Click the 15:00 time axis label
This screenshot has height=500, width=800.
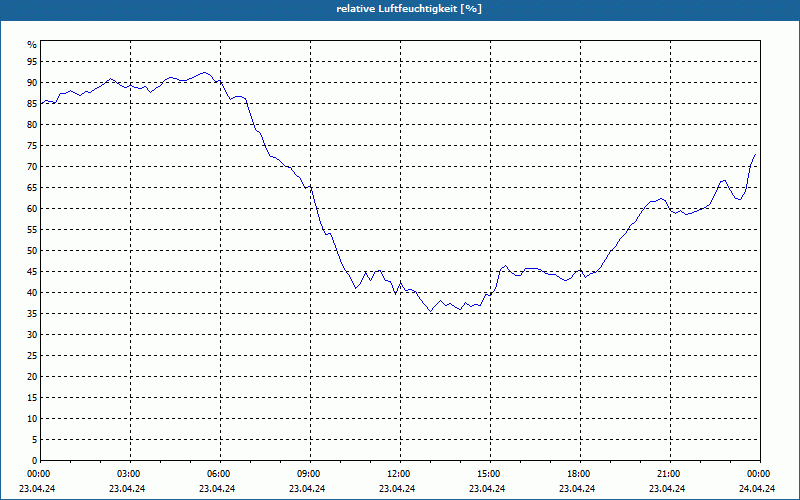[x=490, y=474]
